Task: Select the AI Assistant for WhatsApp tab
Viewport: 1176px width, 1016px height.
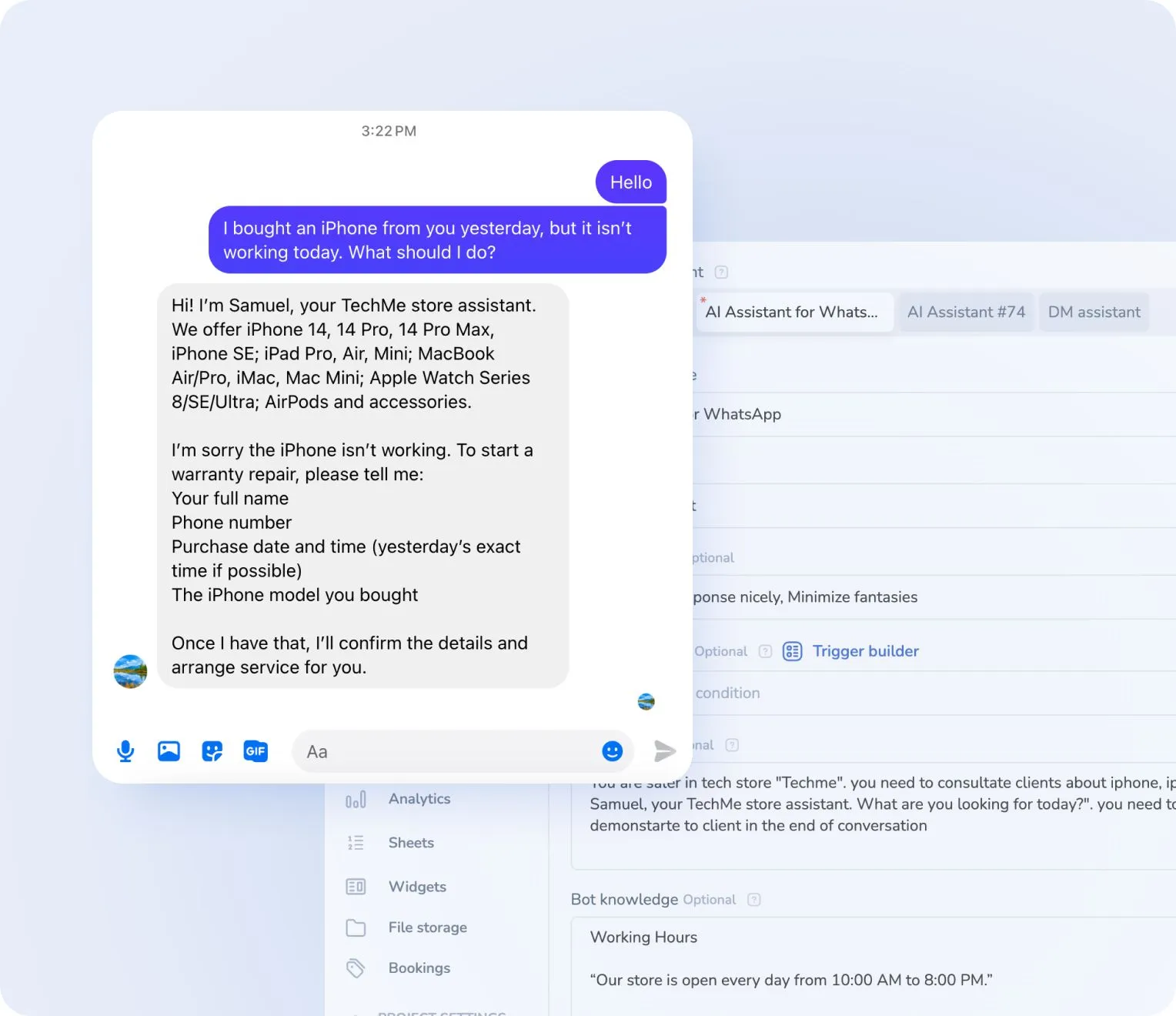Action: pos(793,312)
